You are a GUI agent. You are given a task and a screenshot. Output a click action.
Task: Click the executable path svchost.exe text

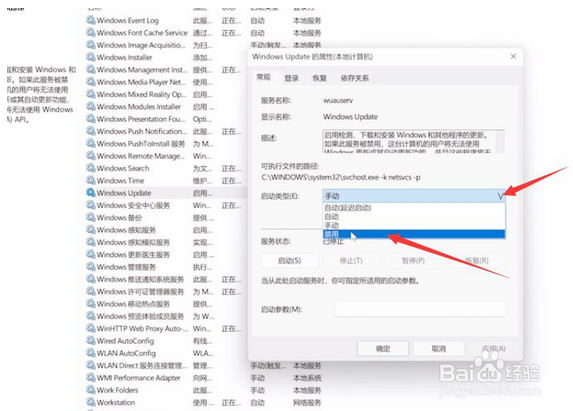341,177
